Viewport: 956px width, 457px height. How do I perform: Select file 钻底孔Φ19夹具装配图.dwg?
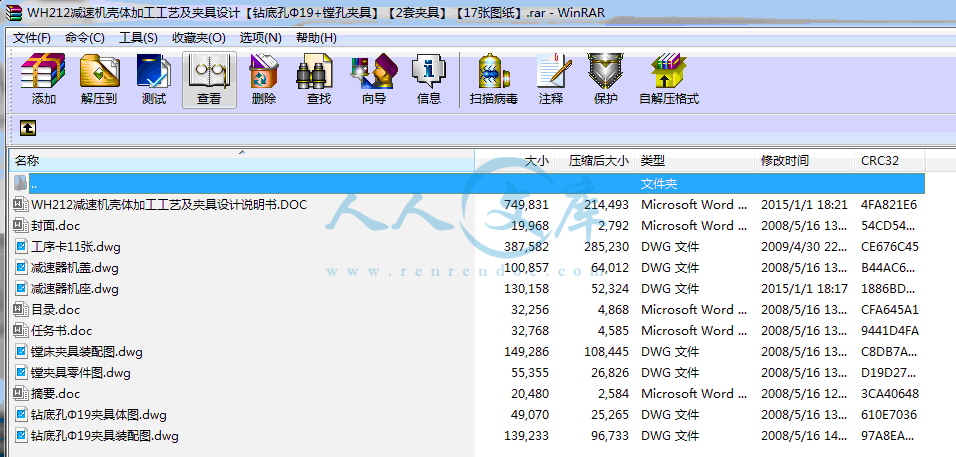[104, 436]
